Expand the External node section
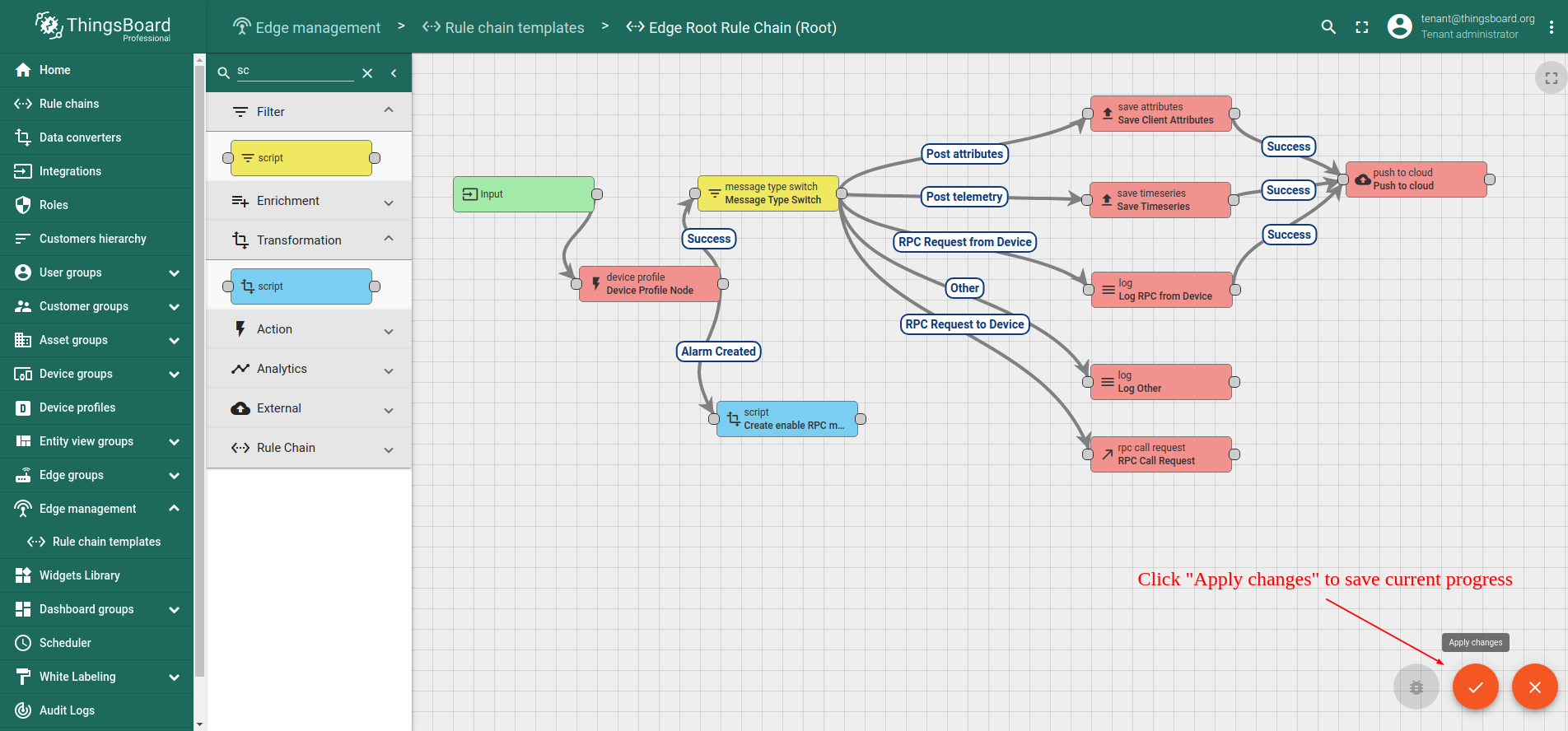 (x=389, y=409)
